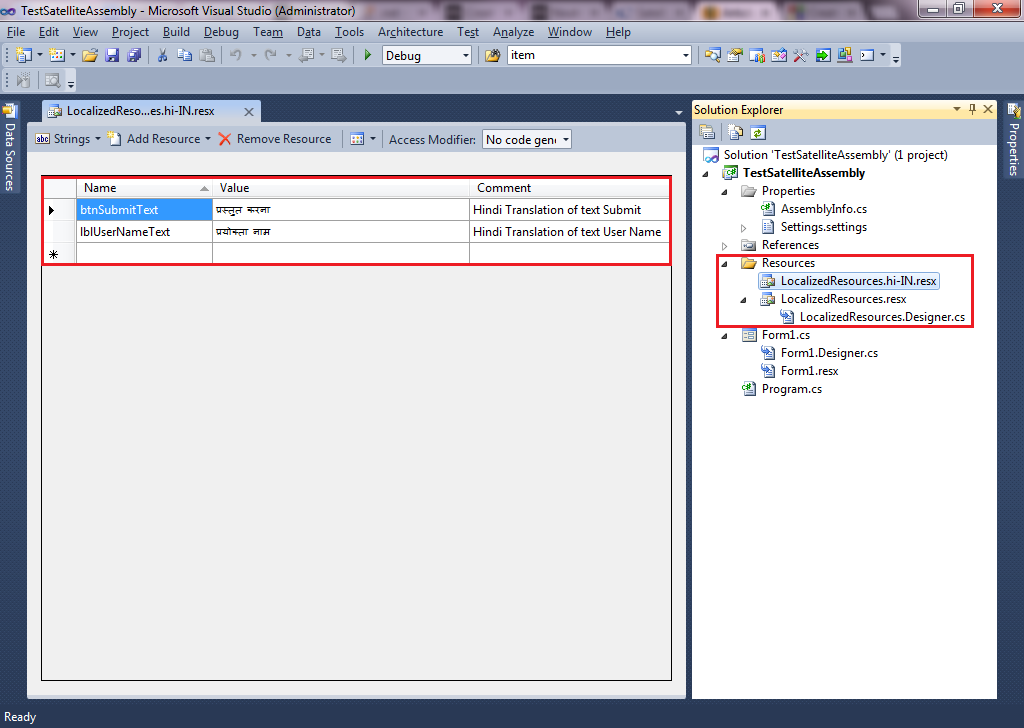Open the active files list dropdown arrow
The width and height of the screenshot is (1024, 728).
679,112
